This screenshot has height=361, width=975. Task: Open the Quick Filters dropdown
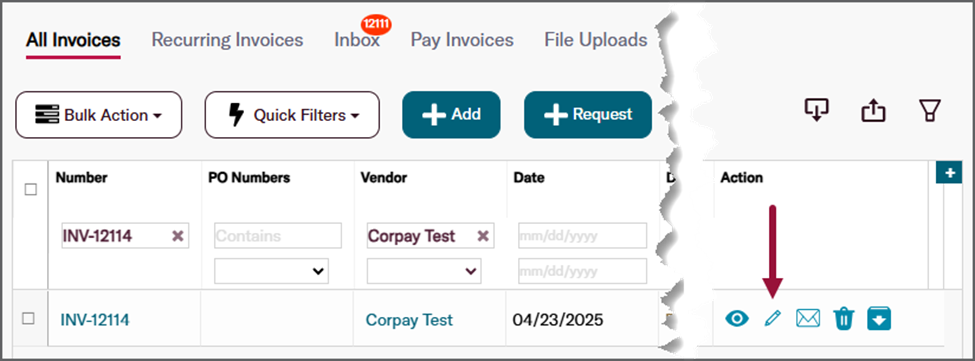(x=292, y=115)
